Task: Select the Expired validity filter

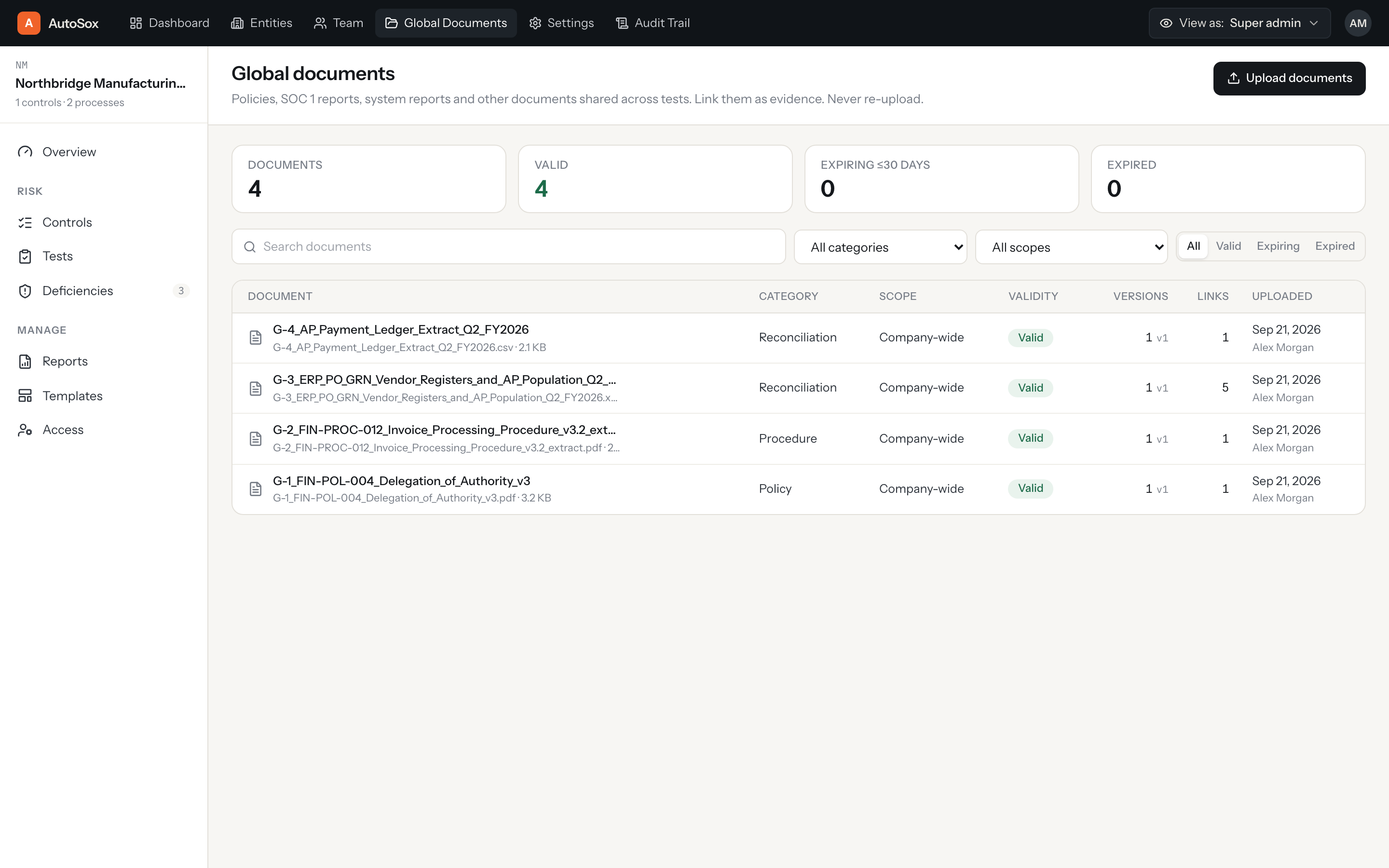Action: point(1335,246)
